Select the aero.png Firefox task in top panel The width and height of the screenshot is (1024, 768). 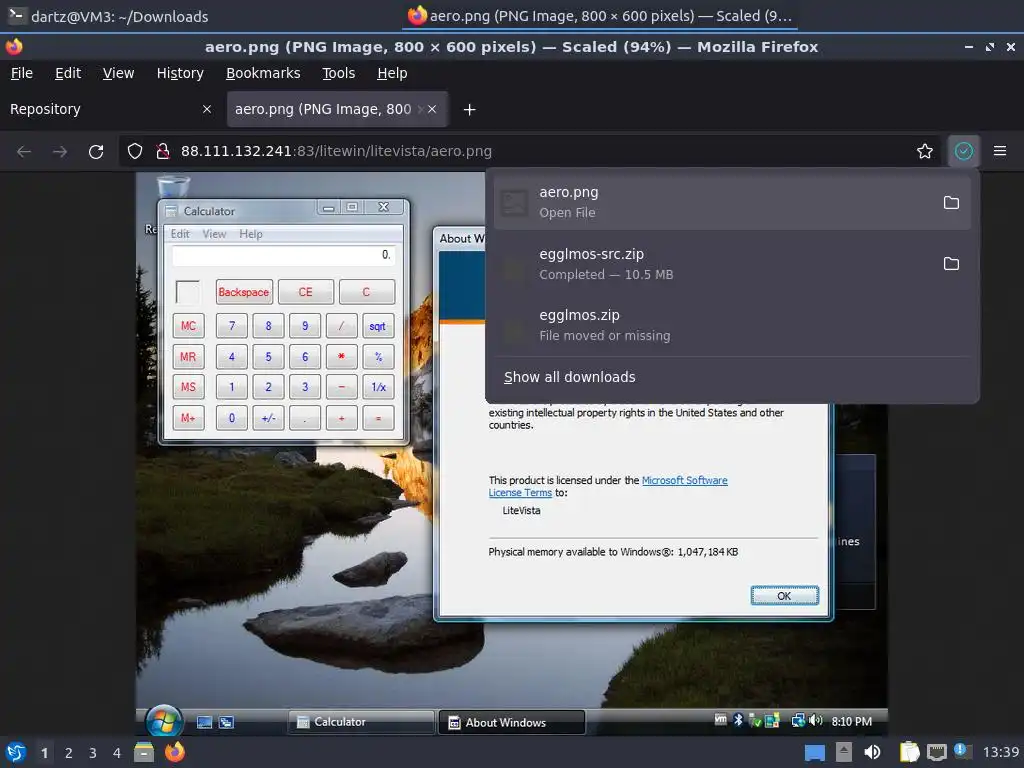click(600, 16)
